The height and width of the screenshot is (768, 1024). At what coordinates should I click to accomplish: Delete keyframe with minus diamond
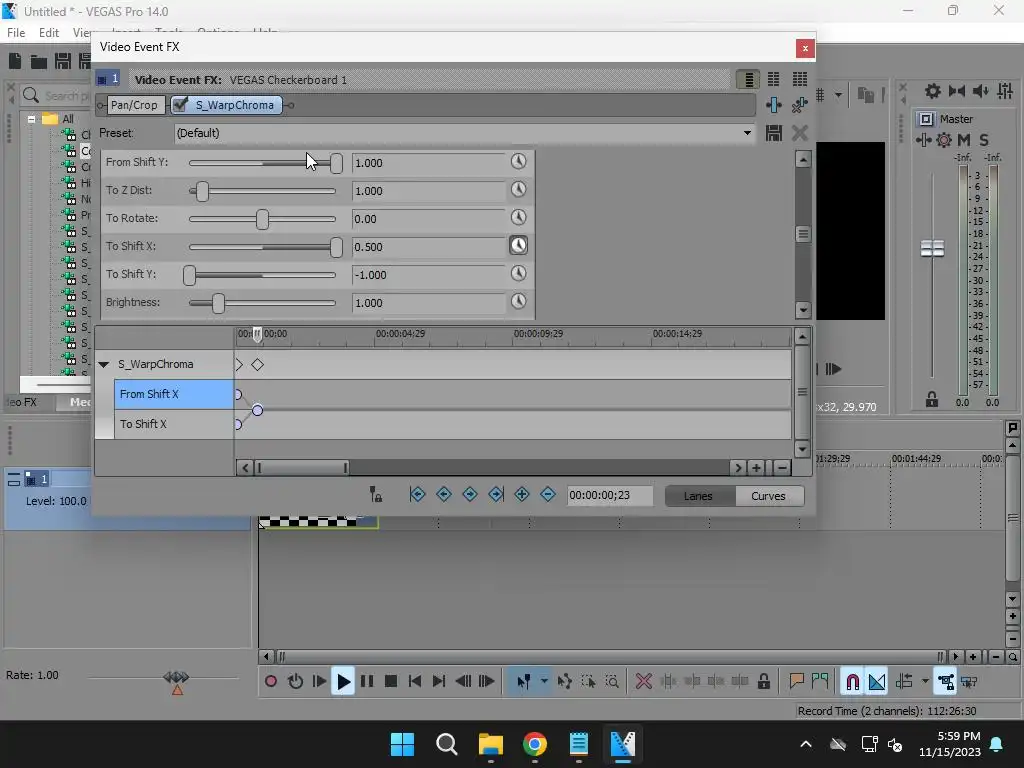[x=548, y=495]
